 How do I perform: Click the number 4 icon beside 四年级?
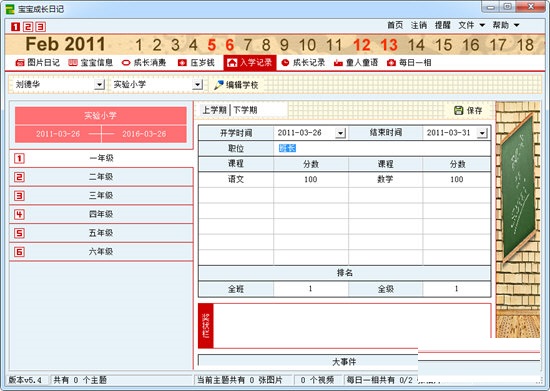19,214
